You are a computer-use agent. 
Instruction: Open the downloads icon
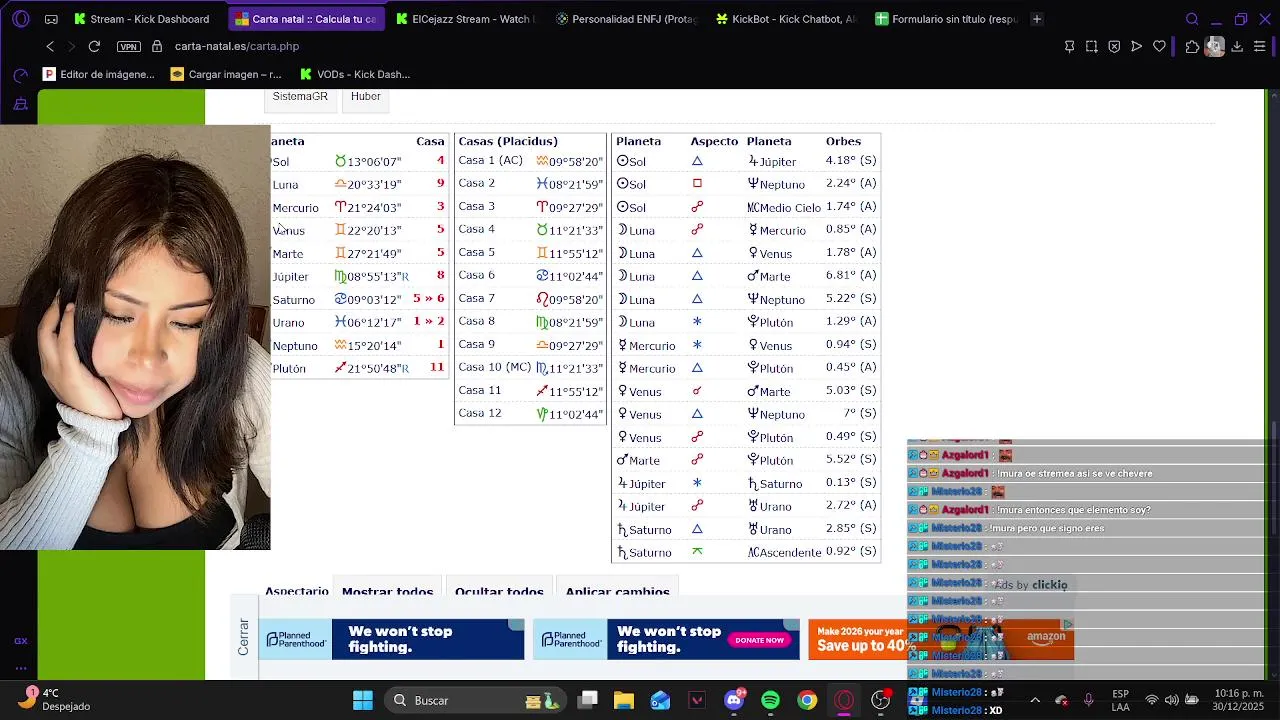coord(1237,46)
